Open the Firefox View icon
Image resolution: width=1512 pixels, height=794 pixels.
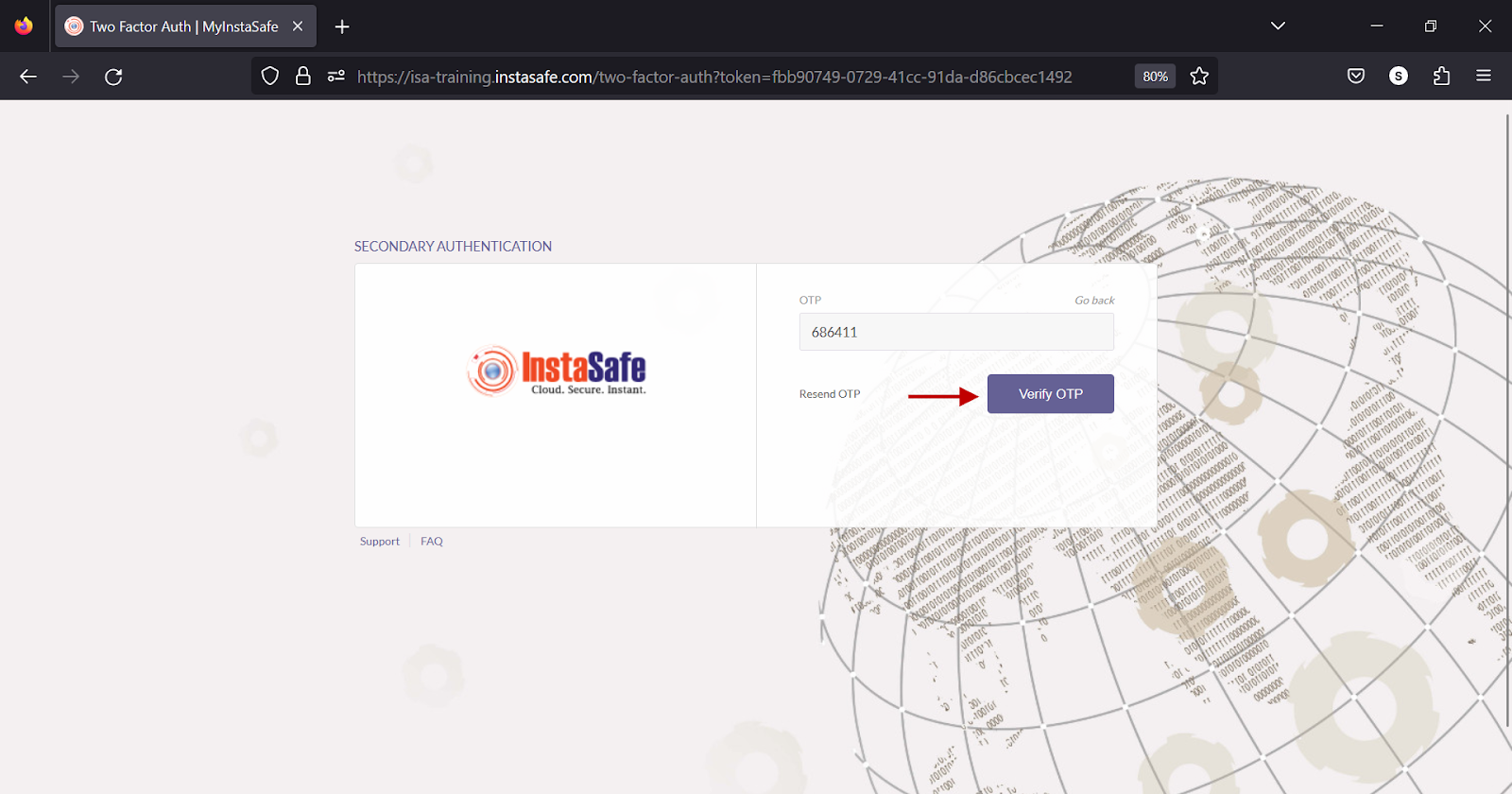point(24,26)
